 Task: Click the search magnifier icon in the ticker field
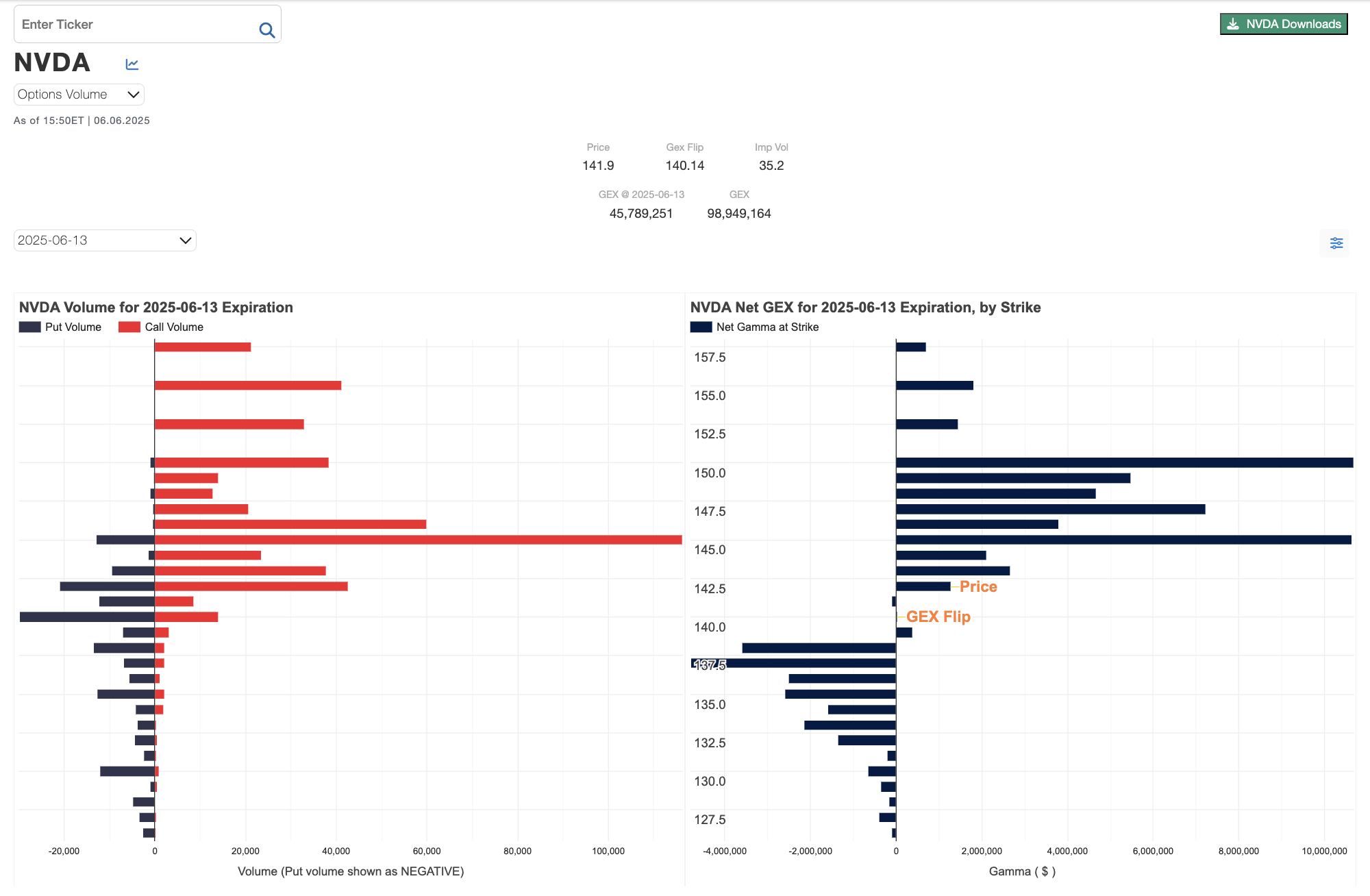[266, 29]
